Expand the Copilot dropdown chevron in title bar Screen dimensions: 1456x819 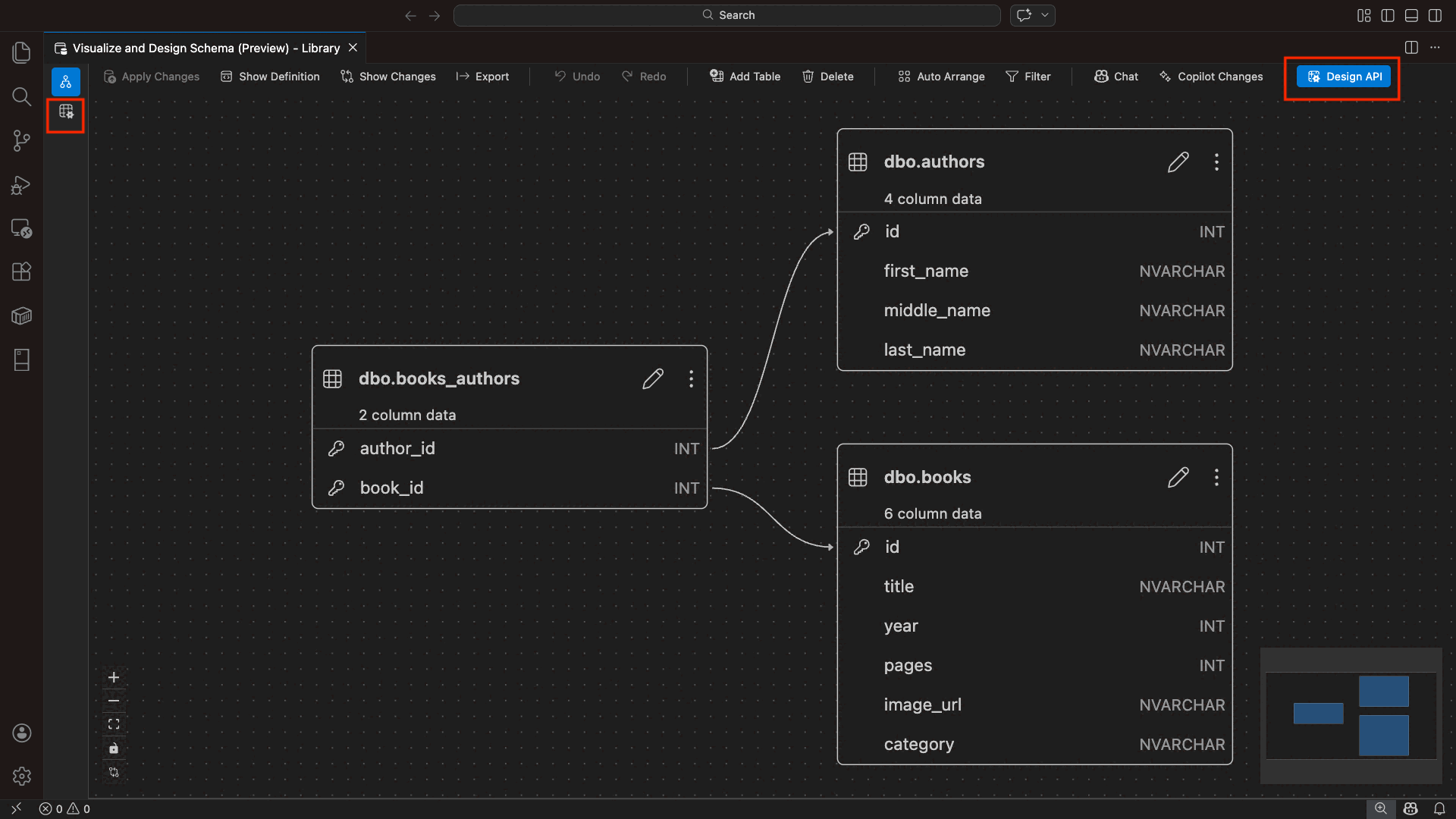(x=1045, y=15)
